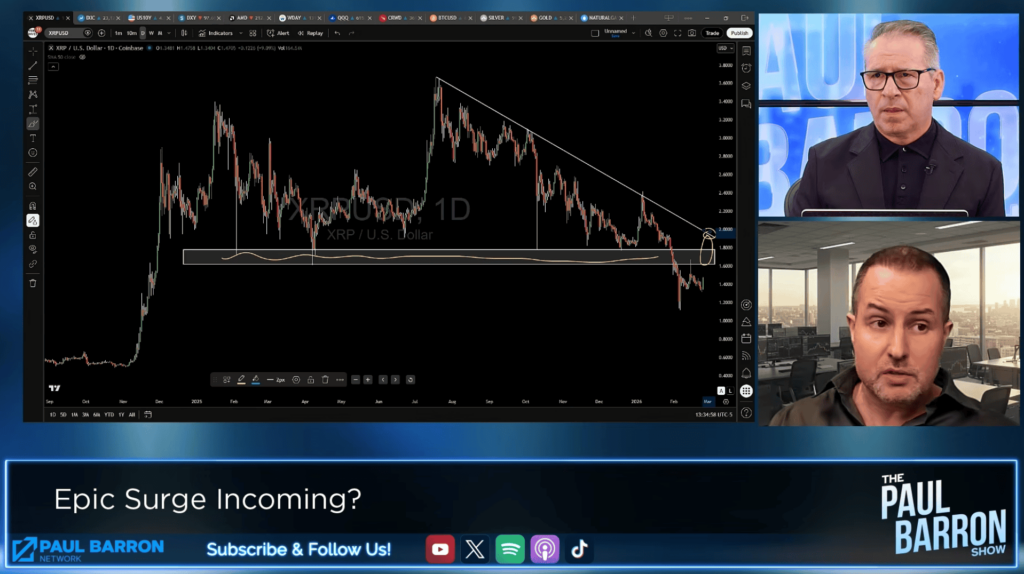Change drawing background fill color swatch
This screenshot has height=574, width=1024.
pos(255,379)
